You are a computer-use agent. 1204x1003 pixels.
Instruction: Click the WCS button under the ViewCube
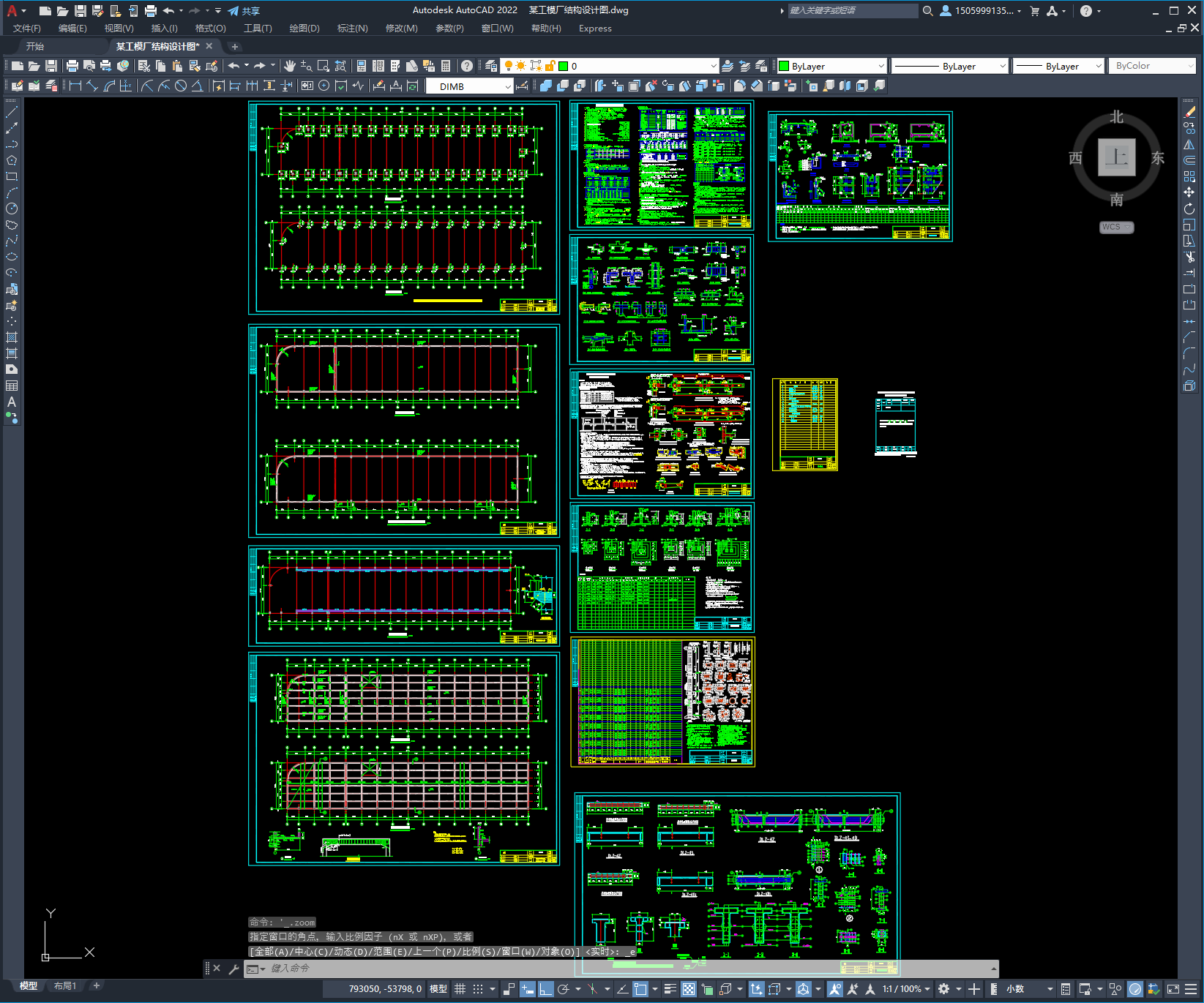click(x=1115, y=227)
